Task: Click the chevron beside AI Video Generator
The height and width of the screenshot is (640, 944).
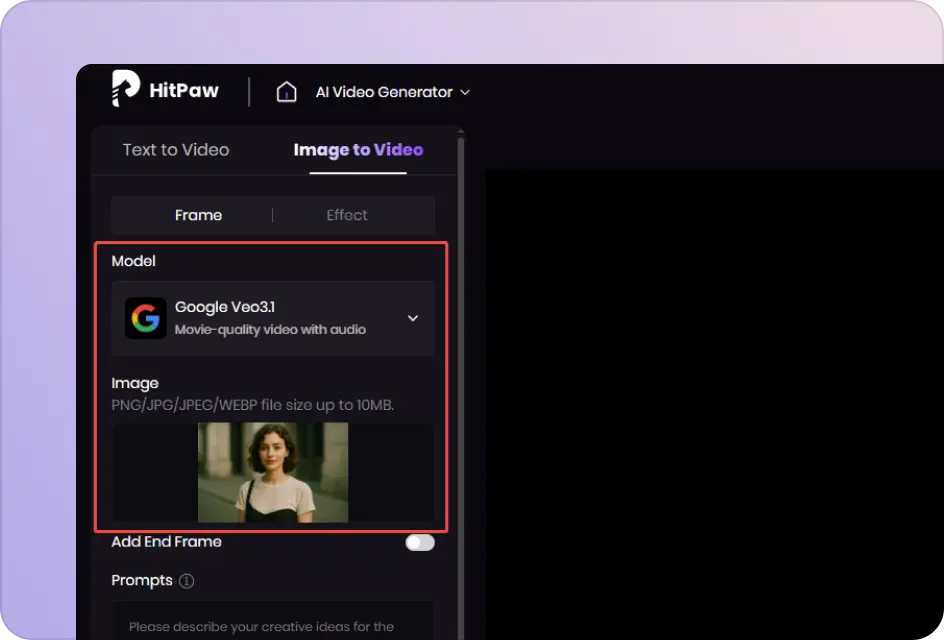Action: 465,92
